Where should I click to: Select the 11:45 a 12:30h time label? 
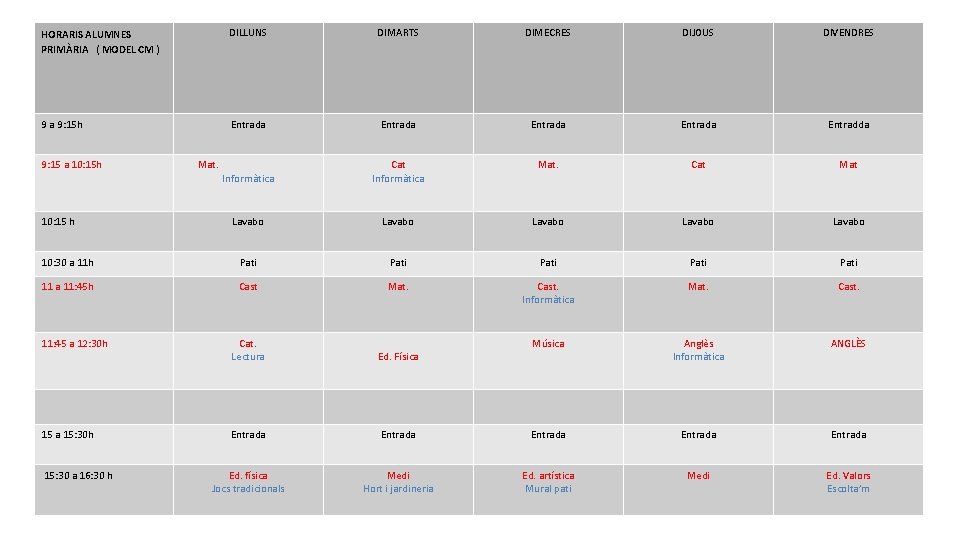75,344
